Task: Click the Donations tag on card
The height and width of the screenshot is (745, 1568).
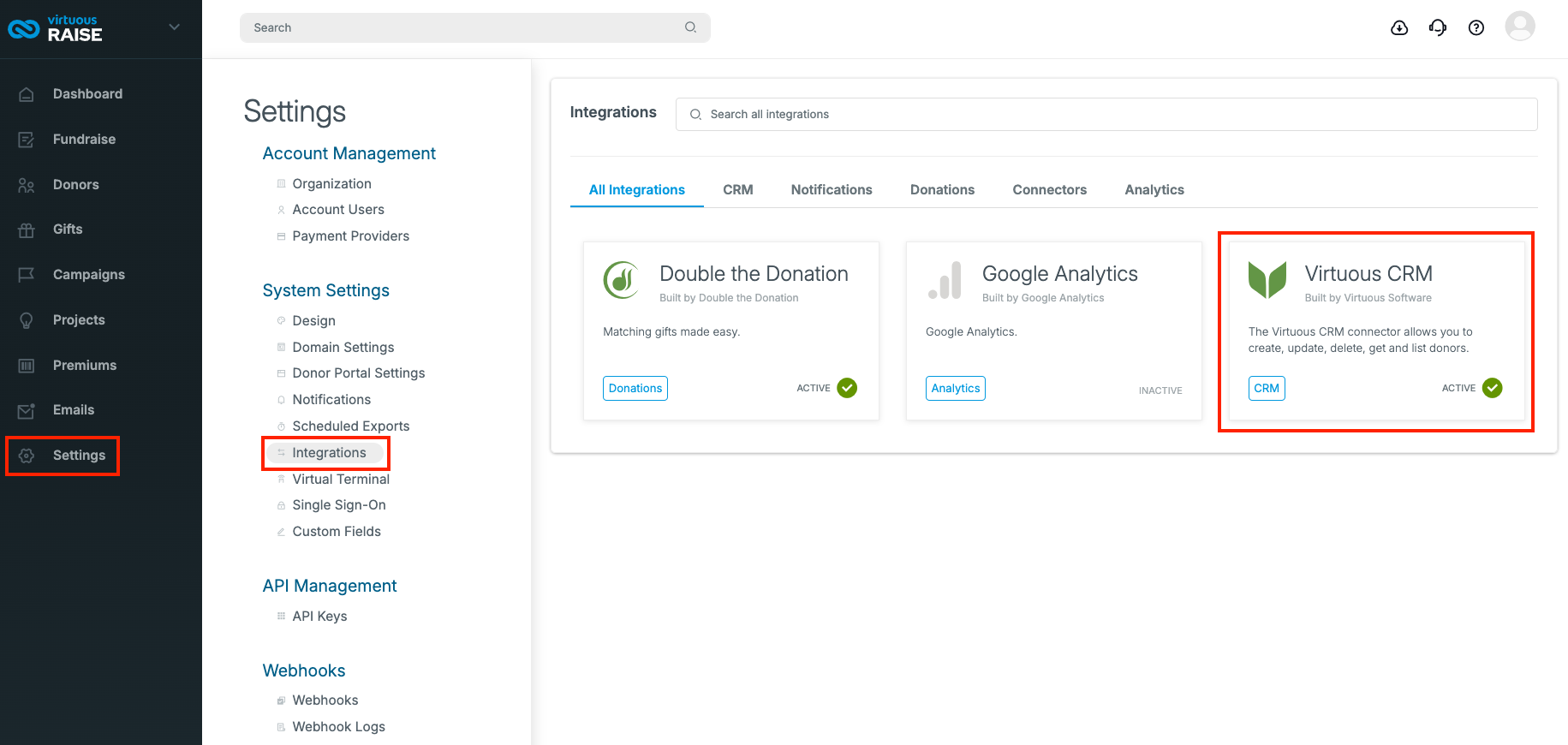Action: 635,389
